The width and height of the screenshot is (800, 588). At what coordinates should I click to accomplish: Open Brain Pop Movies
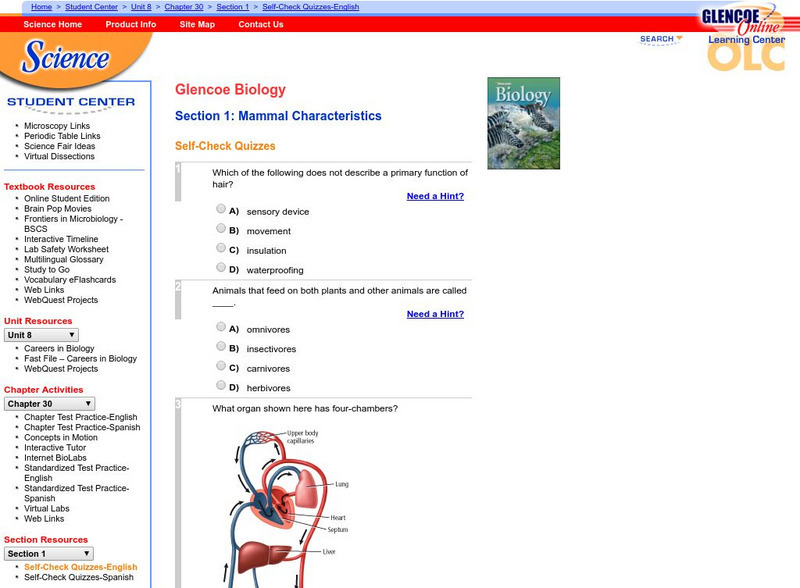click(58, 208)
